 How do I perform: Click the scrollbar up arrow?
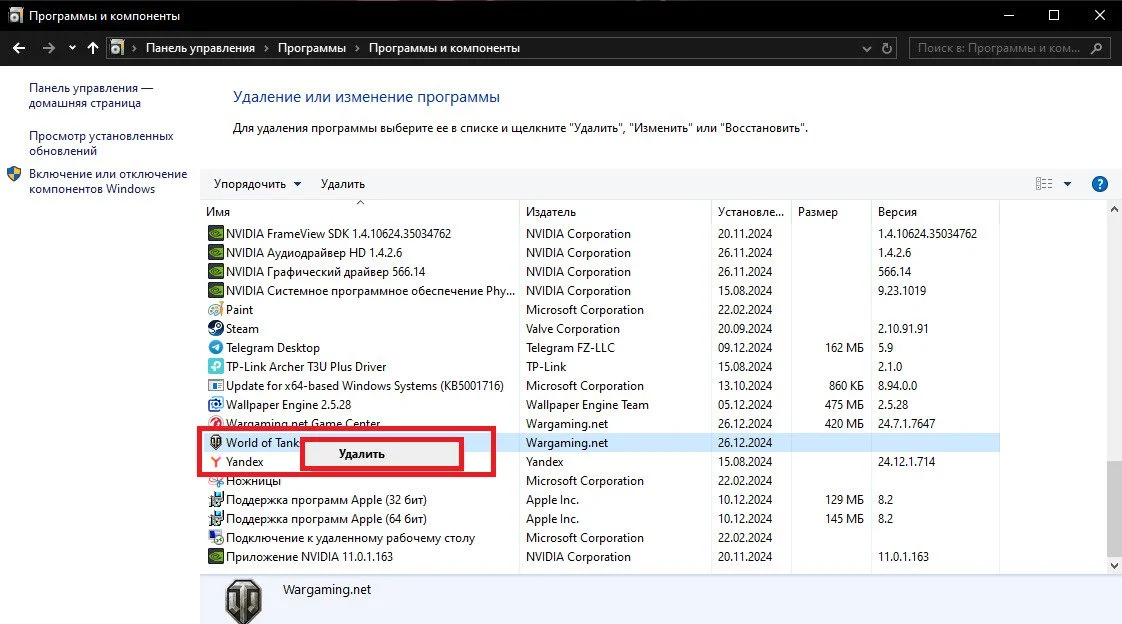click(x=1113, y=210)
